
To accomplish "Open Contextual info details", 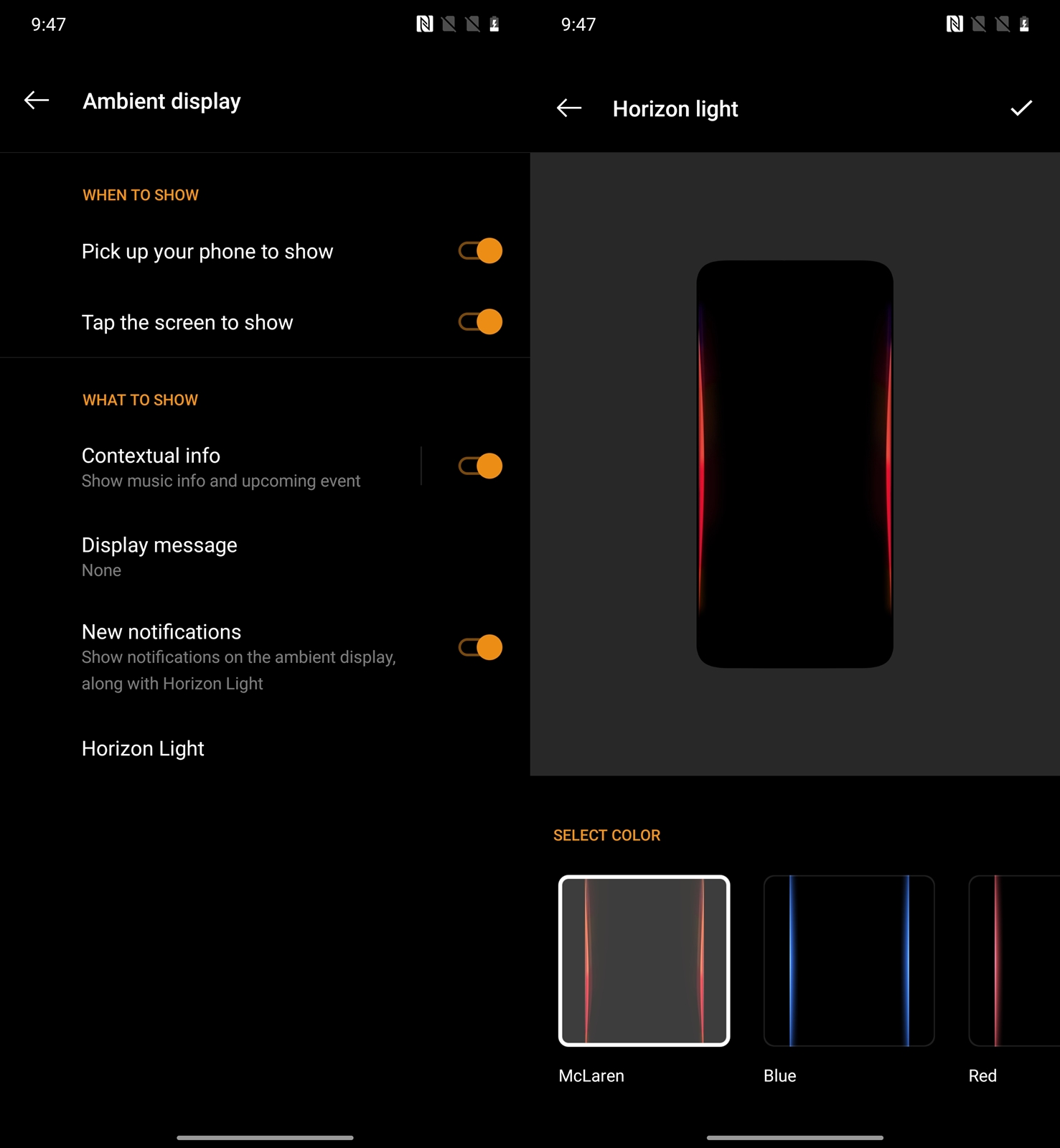I will click(221, 466).
